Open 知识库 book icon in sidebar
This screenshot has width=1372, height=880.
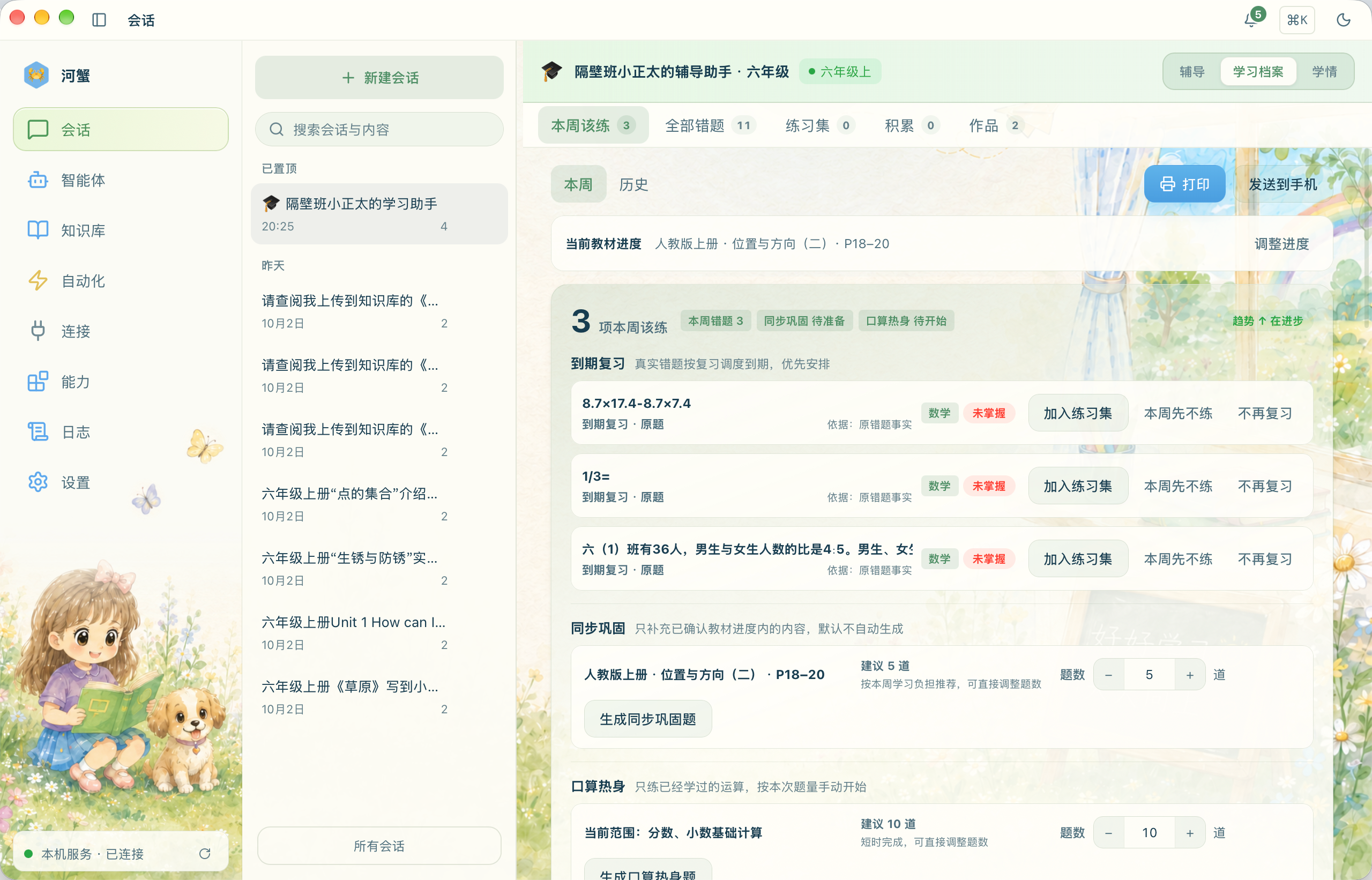click(38, 230)
